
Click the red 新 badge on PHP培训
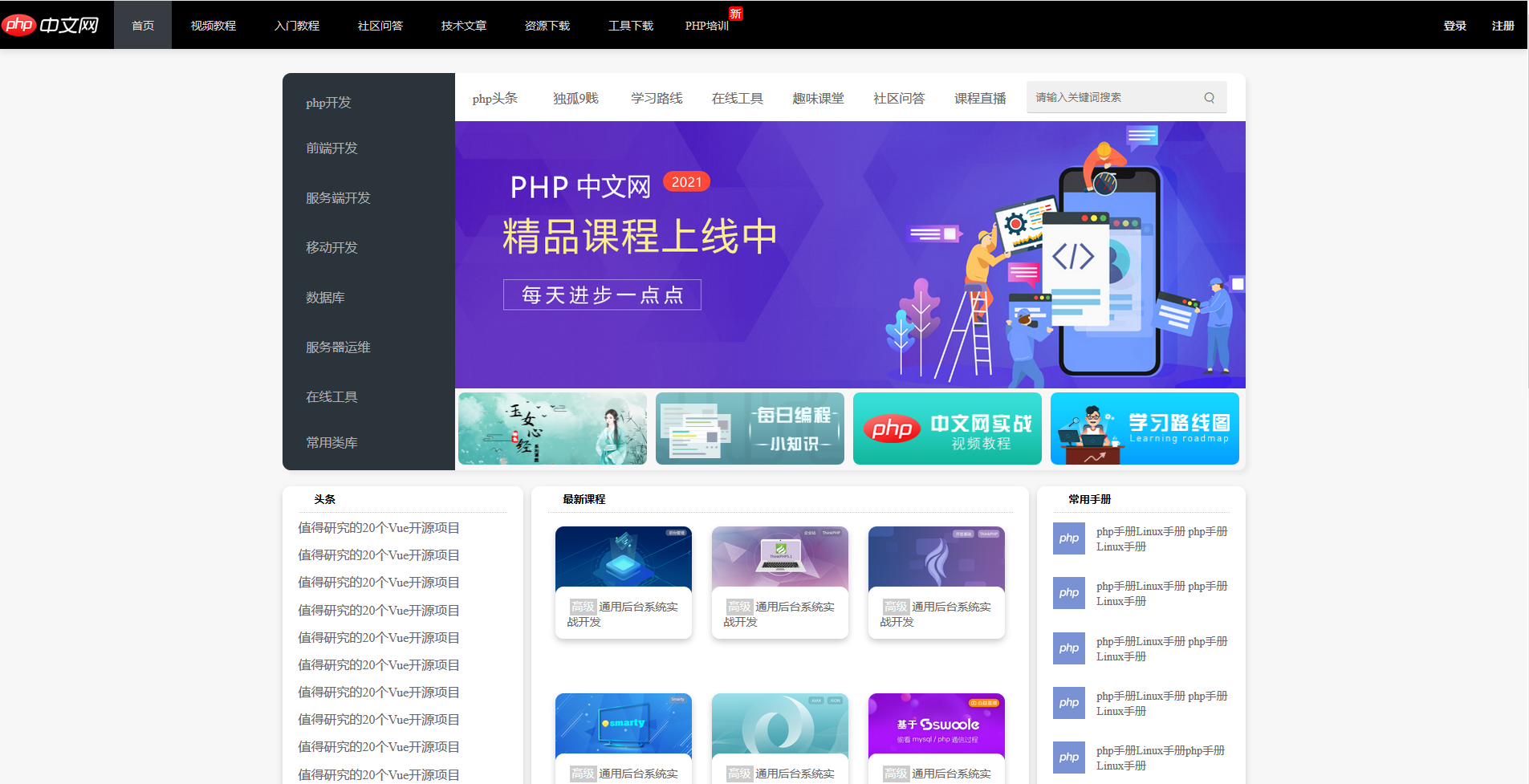coord(735,14)
